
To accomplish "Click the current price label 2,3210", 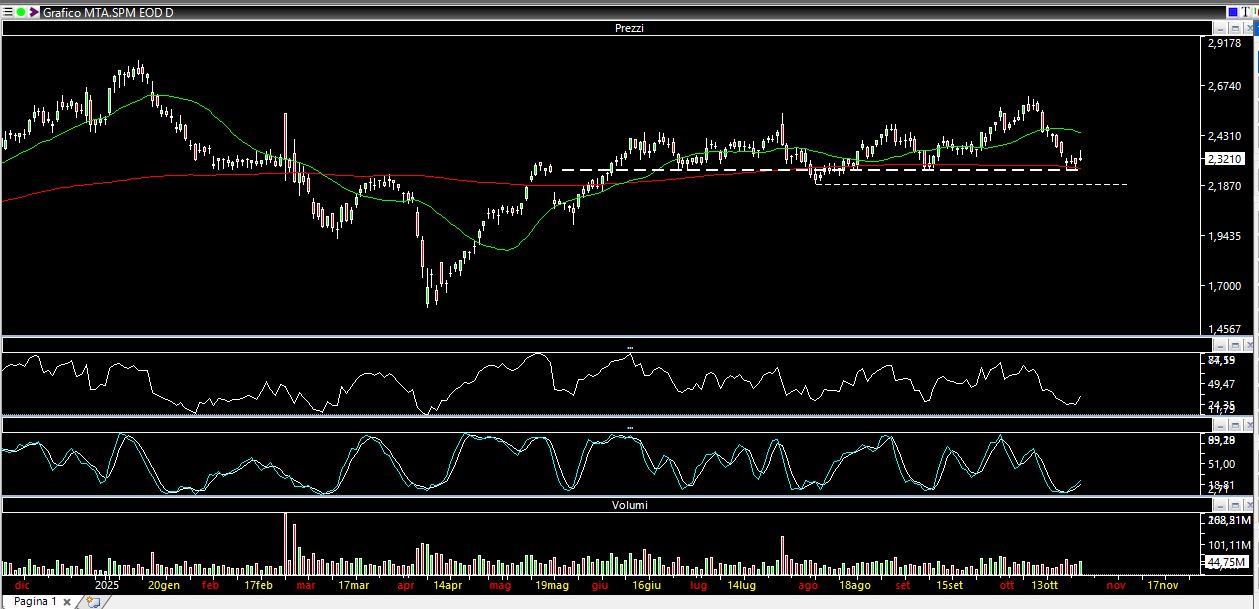I will (1224, 159).
